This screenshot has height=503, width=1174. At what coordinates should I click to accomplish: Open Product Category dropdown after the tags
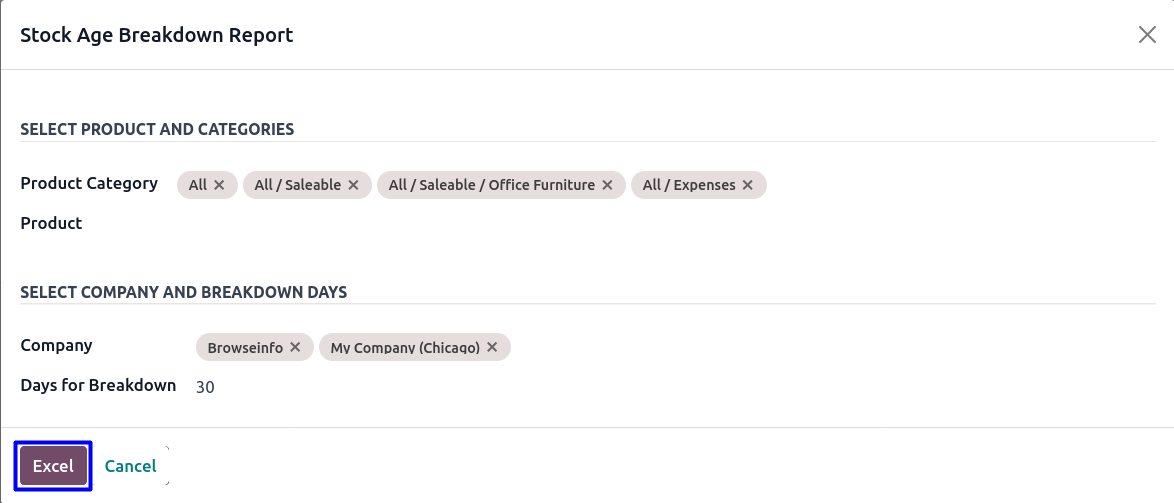[950, 185]
